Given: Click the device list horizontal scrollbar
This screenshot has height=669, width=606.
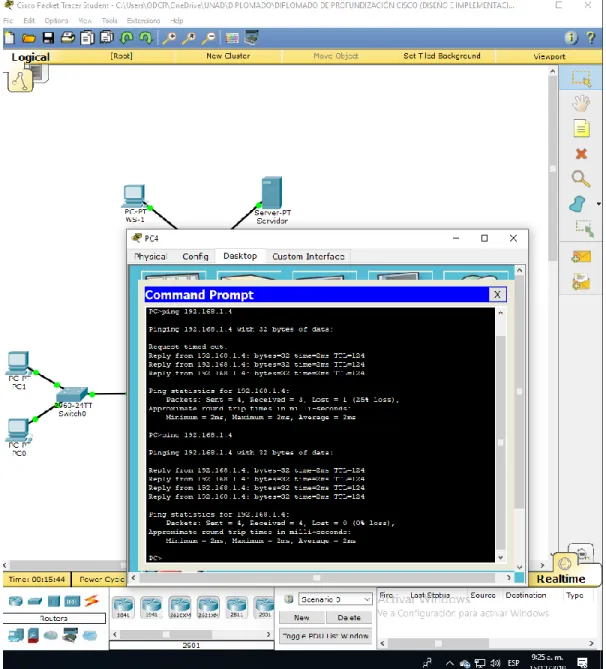Looking at the screenshot, I should (x=191, y=634).
